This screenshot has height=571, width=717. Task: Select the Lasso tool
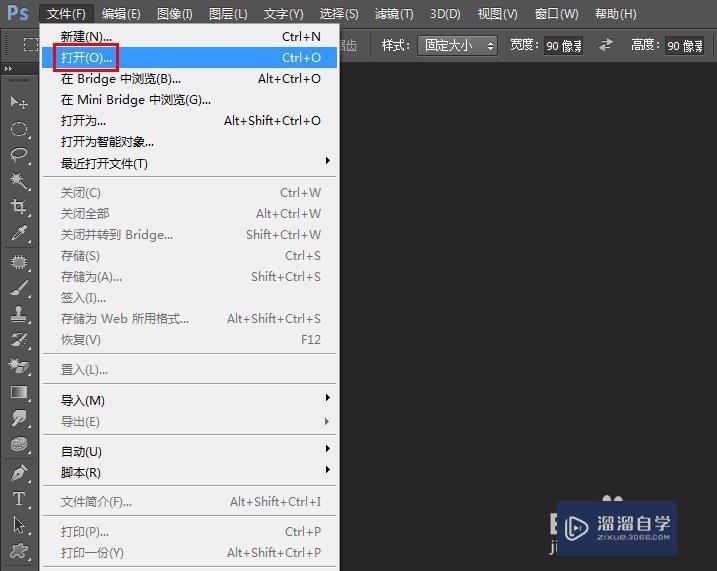[19, 154]
